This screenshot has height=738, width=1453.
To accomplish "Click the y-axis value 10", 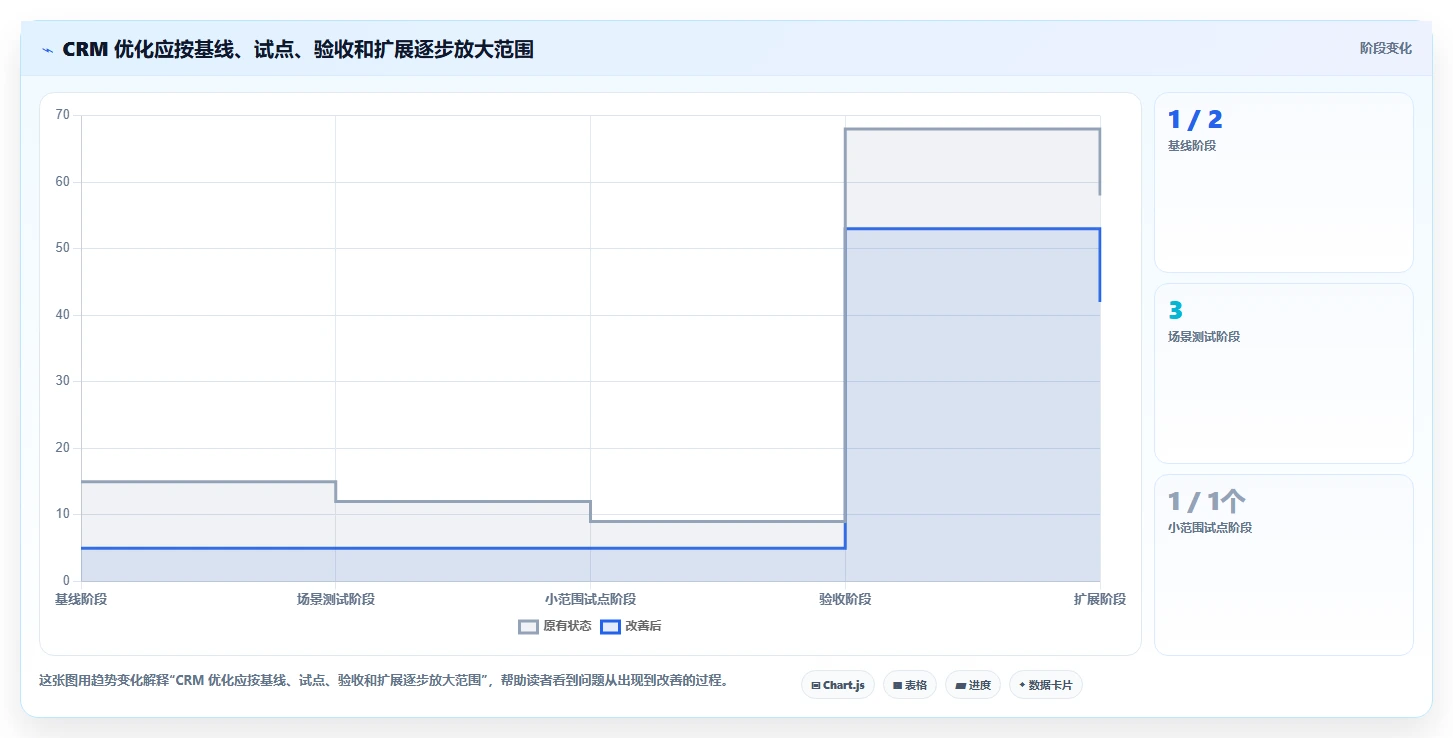I will click(x=63, y=514).
